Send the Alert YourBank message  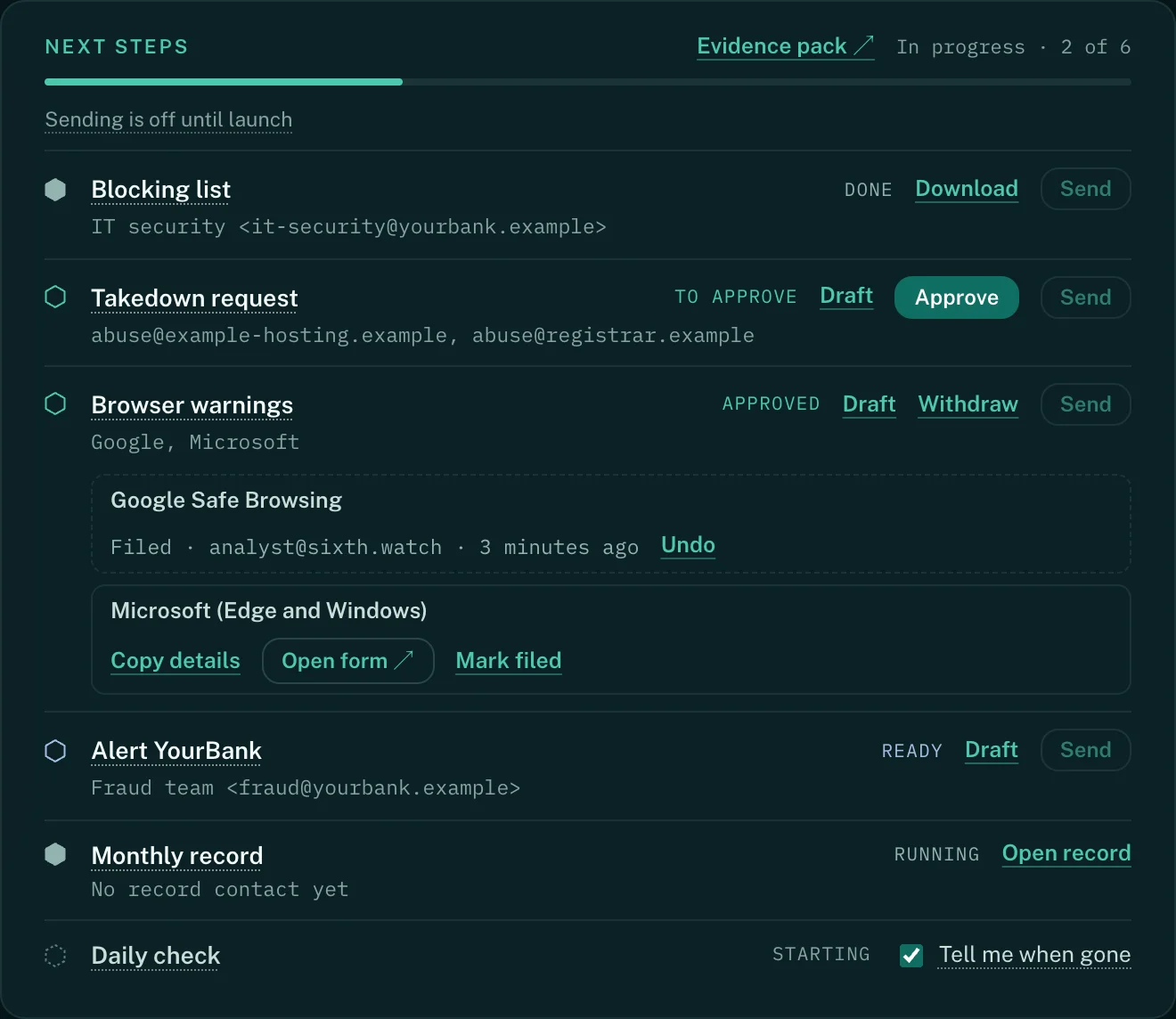tap(1085, 750)
